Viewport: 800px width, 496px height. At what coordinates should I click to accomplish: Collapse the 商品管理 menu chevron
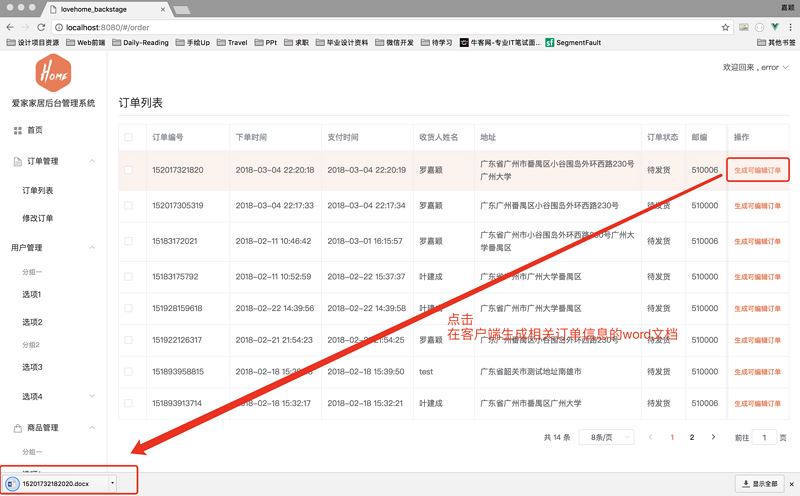point(92,428)
